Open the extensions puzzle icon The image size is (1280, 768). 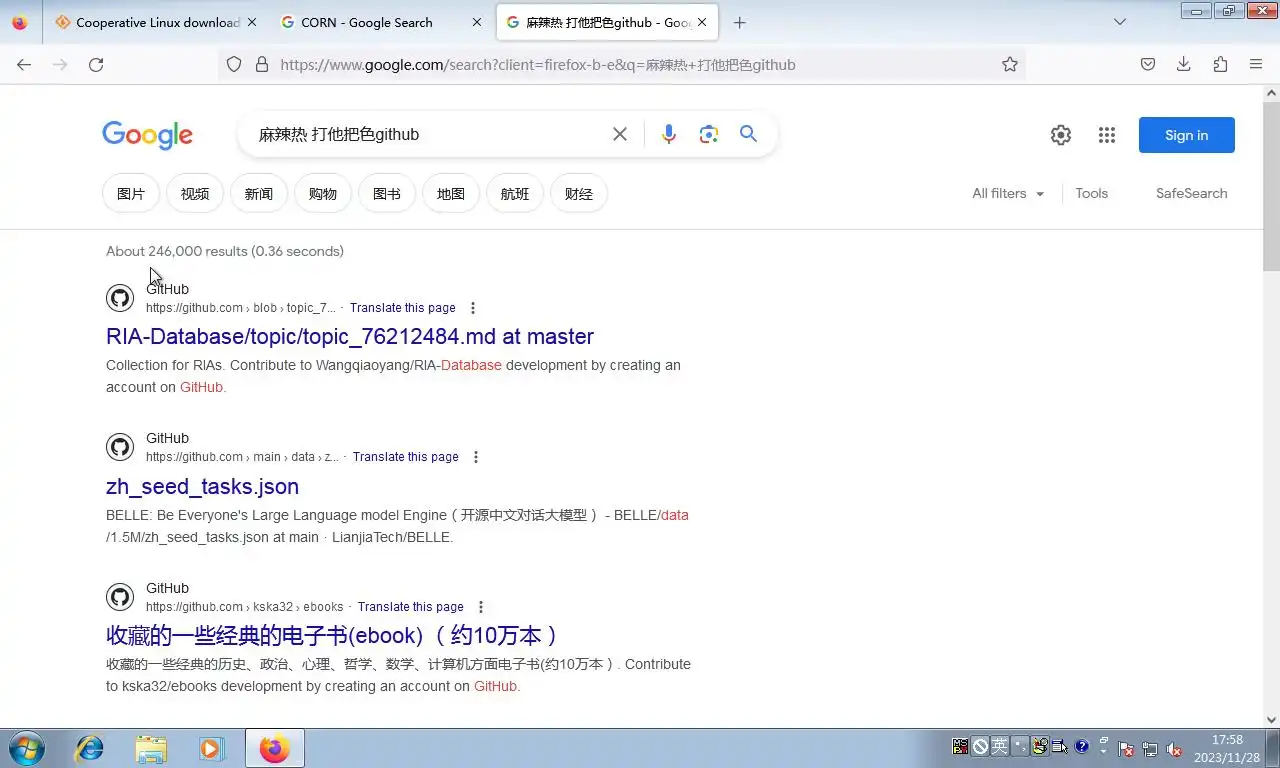click(1220, 64)
